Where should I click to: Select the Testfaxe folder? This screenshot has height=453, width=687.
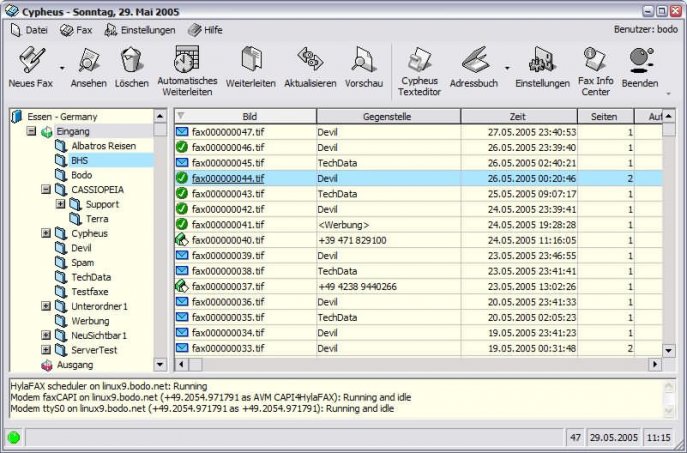pos(90,291)
